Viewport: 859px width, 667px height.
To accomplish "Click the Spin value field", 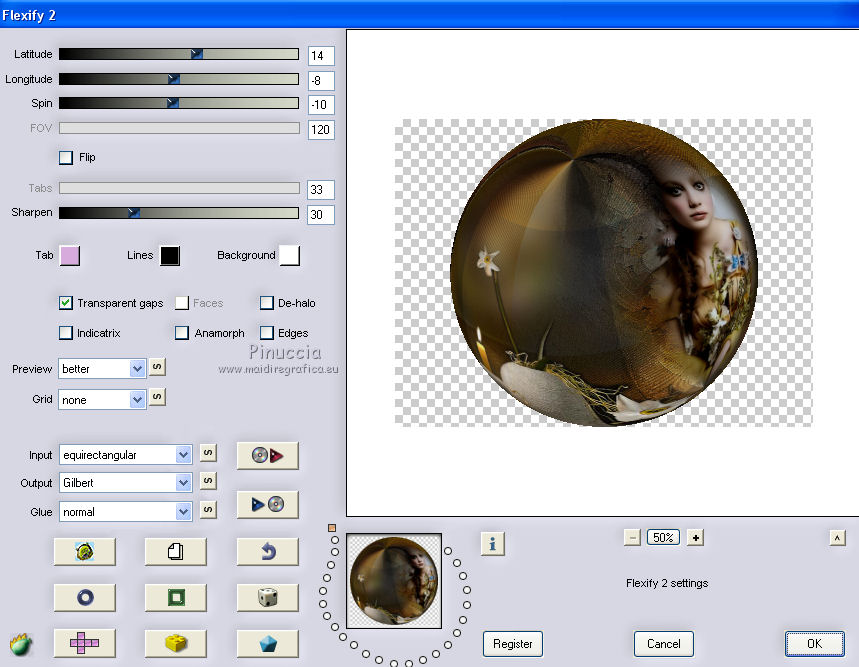I will click(321, 105).
